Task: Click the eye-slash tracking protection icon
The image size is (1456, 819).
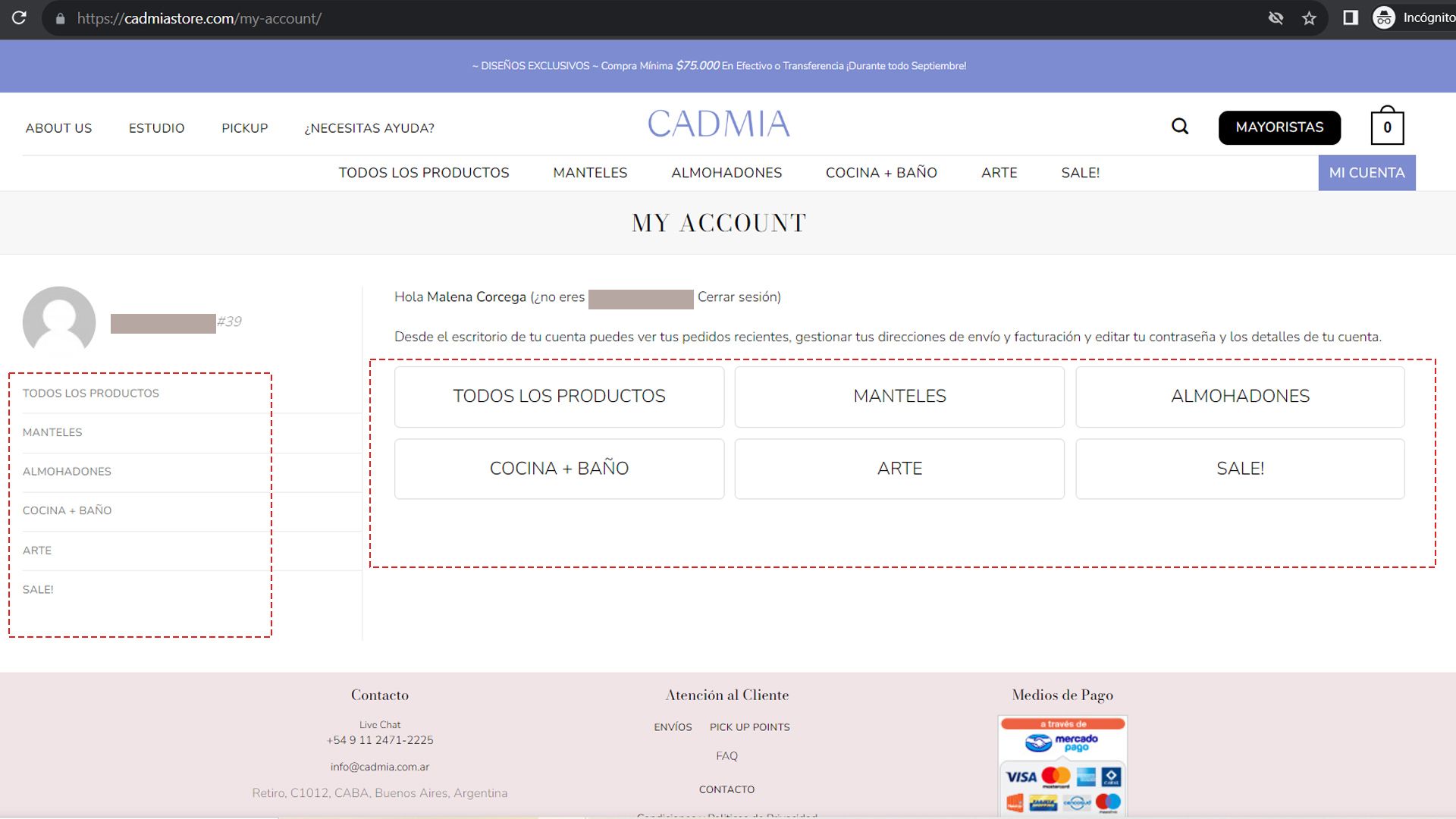Action: (x=1276, y=18)
